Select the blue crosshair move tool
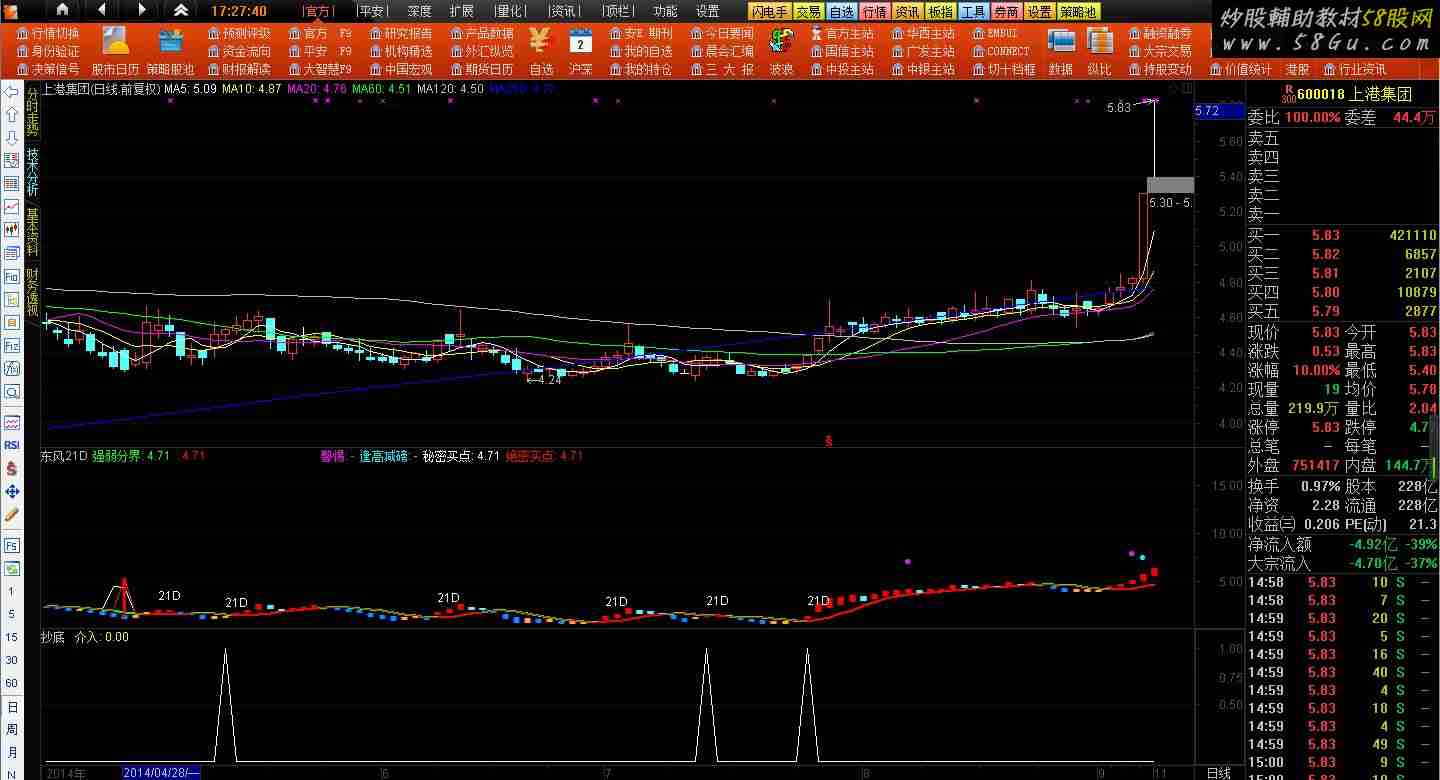Screen dimensions: 1440x780 (x=12, y=491)
